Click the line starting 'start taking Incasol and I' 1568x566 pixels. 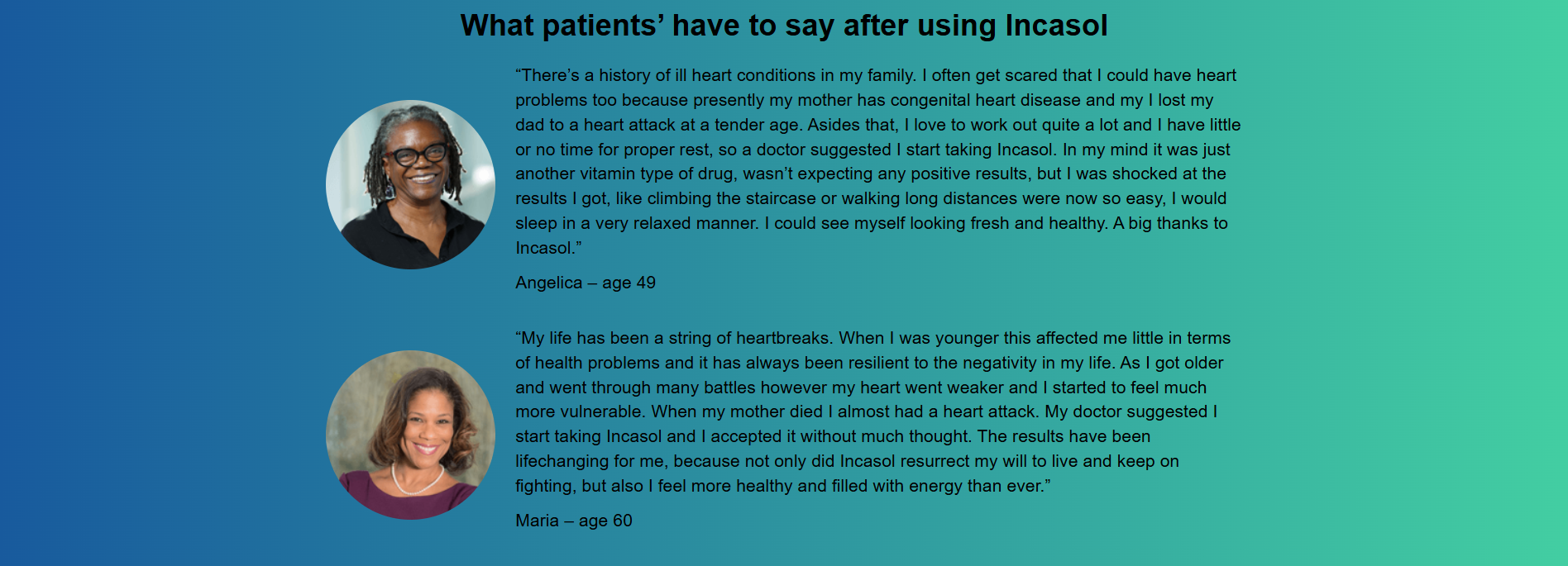[x=833, y=436]
